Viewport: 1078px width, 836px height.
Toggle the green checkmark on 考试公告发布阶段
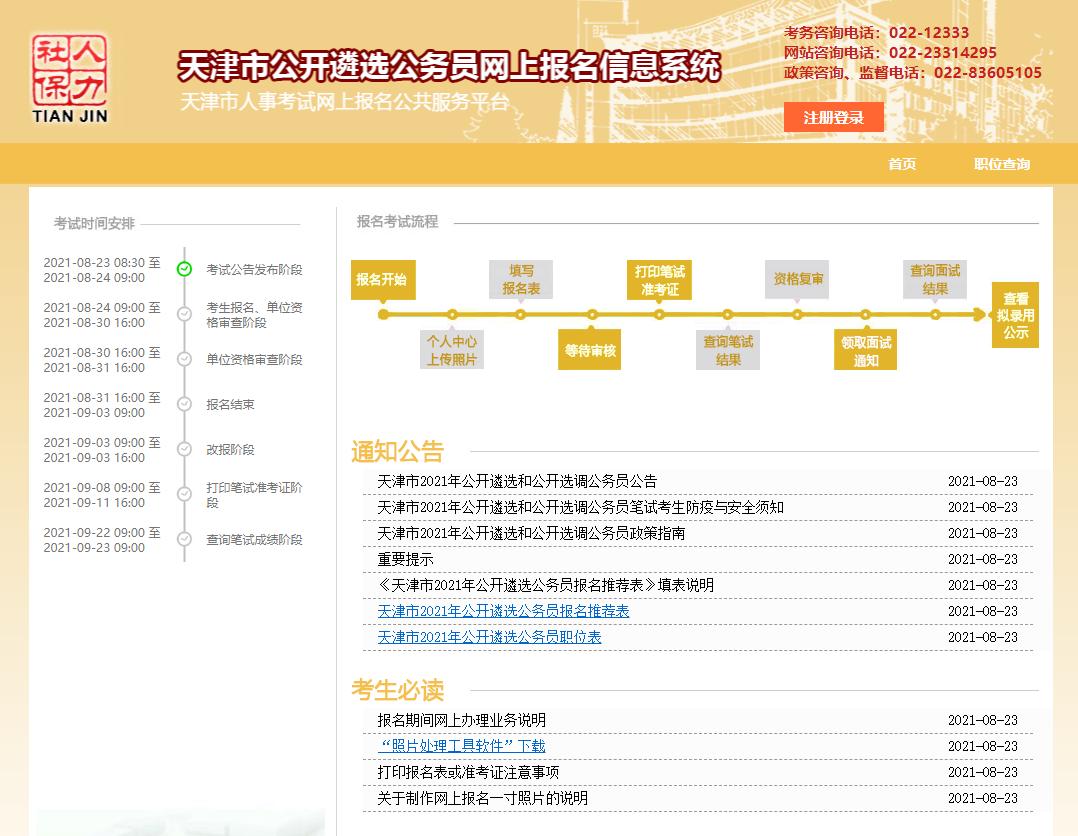pos(182,268)
